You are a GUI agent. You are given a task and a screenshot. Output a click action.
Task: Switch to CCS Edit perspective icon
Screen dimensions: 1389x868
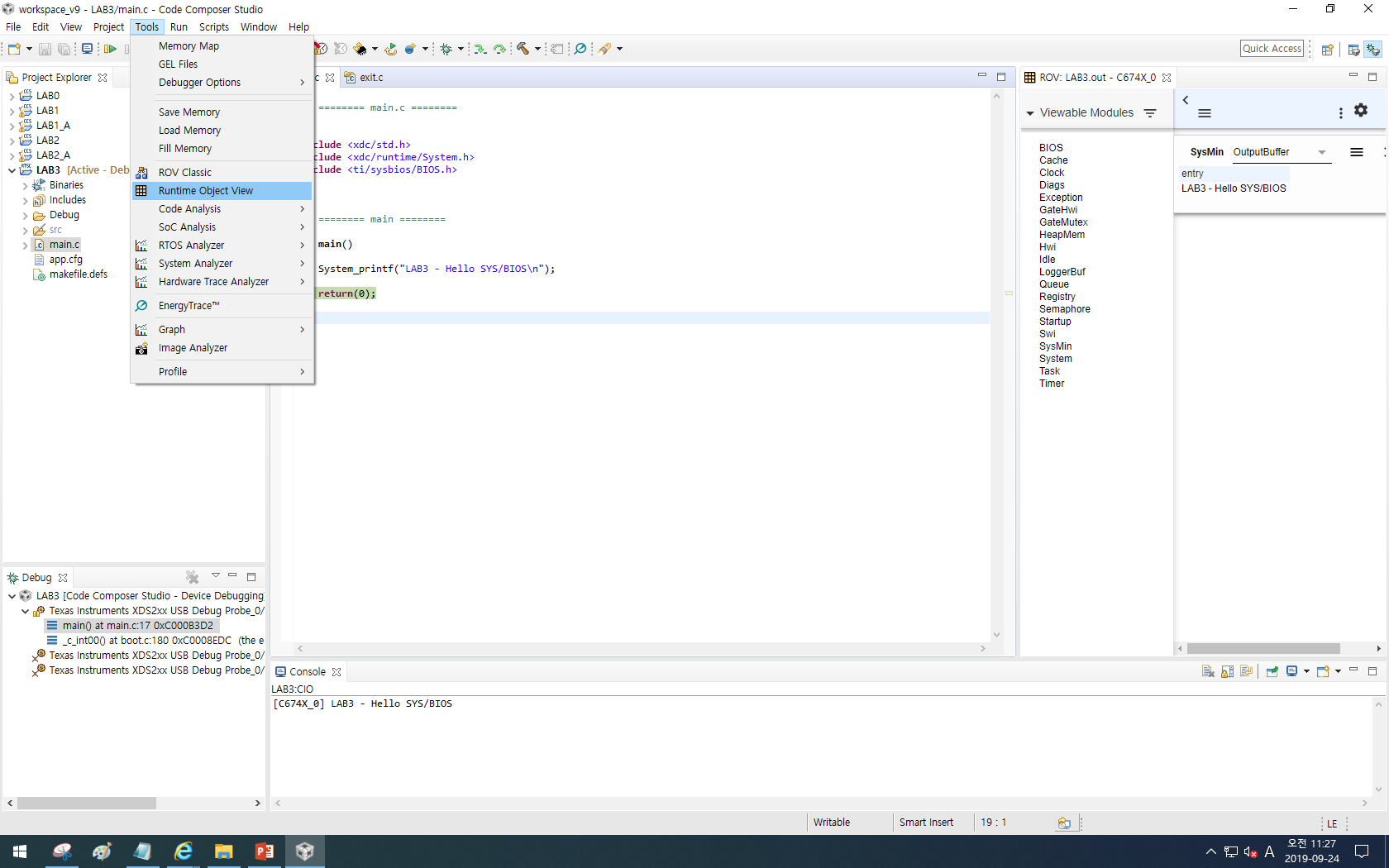[1353, 50]
